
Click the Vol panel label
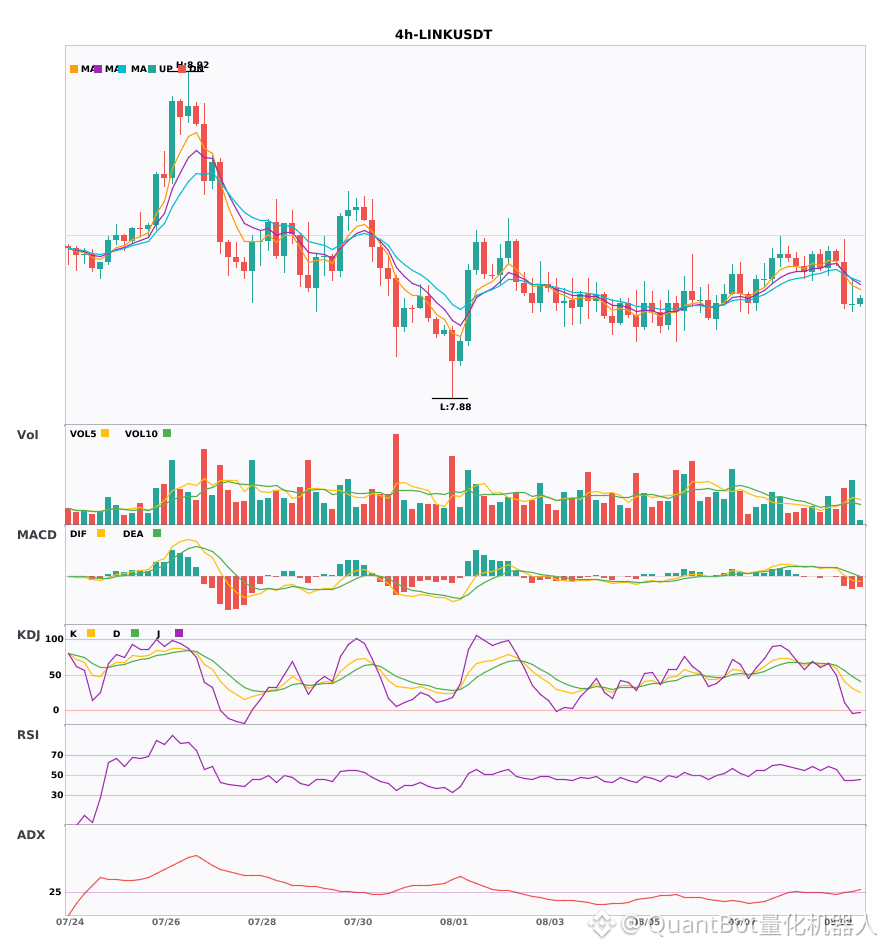[27, 435]
